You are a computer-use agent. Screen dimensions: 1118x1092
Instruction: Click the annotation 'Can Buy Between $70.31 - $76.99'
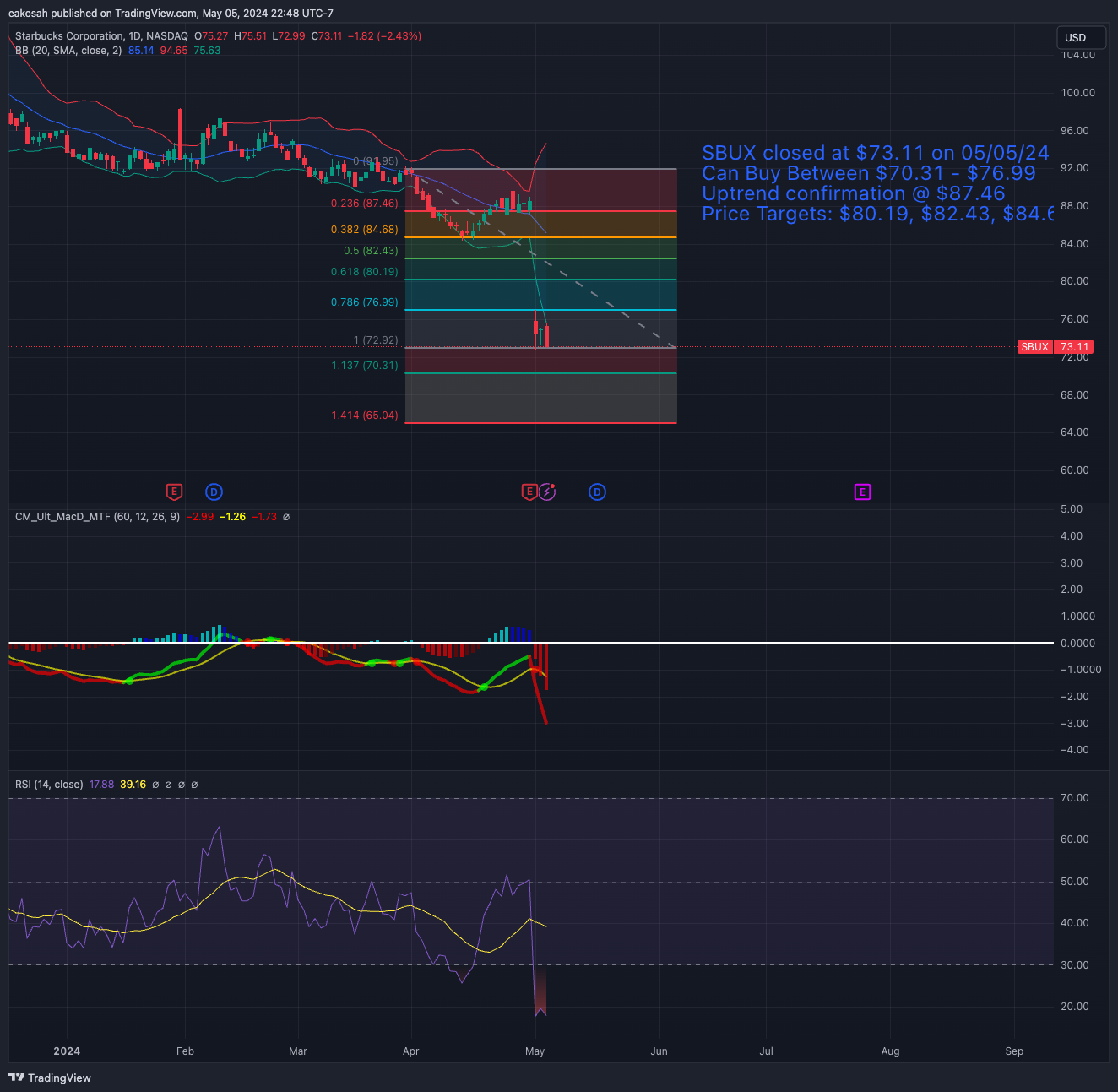coord(869,173)
